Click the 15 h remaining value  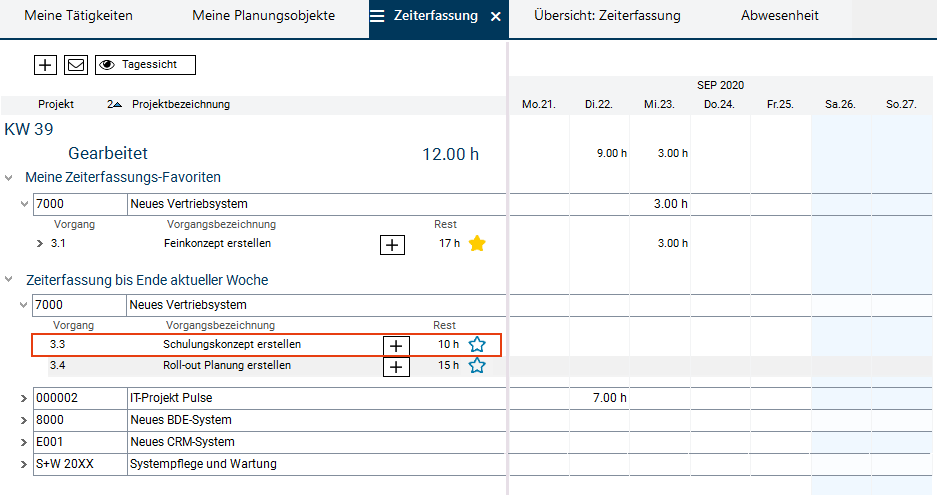click(448, 365)
